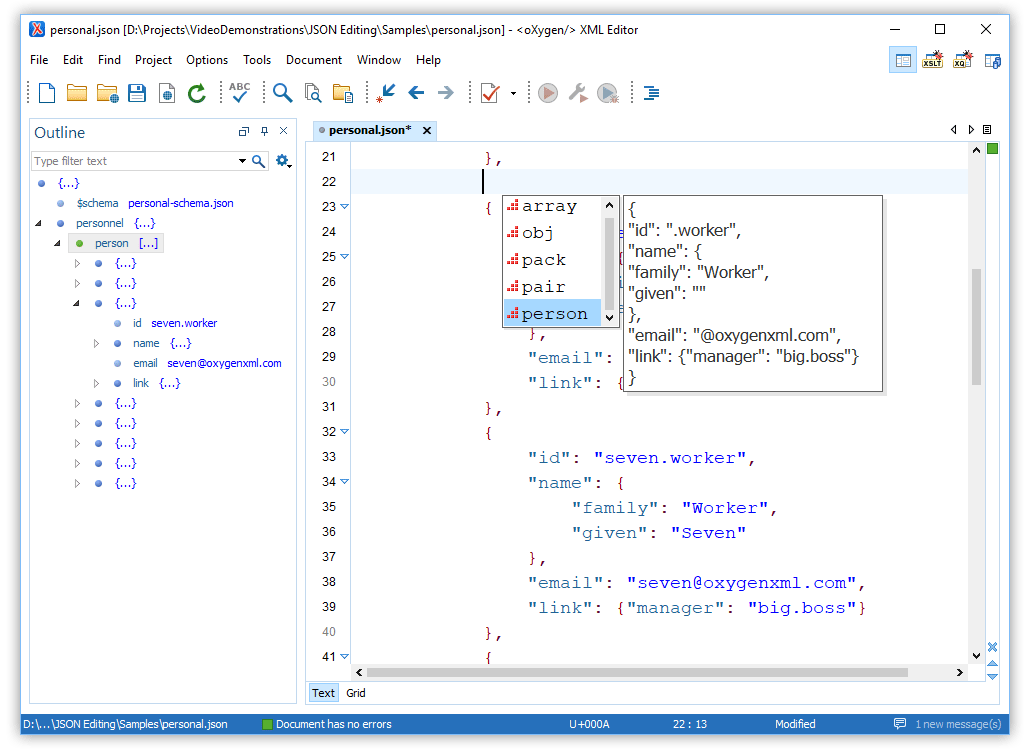Choose 'array' from the completion list
This screenshot has width=1030, height=750.
pos(552,206)
